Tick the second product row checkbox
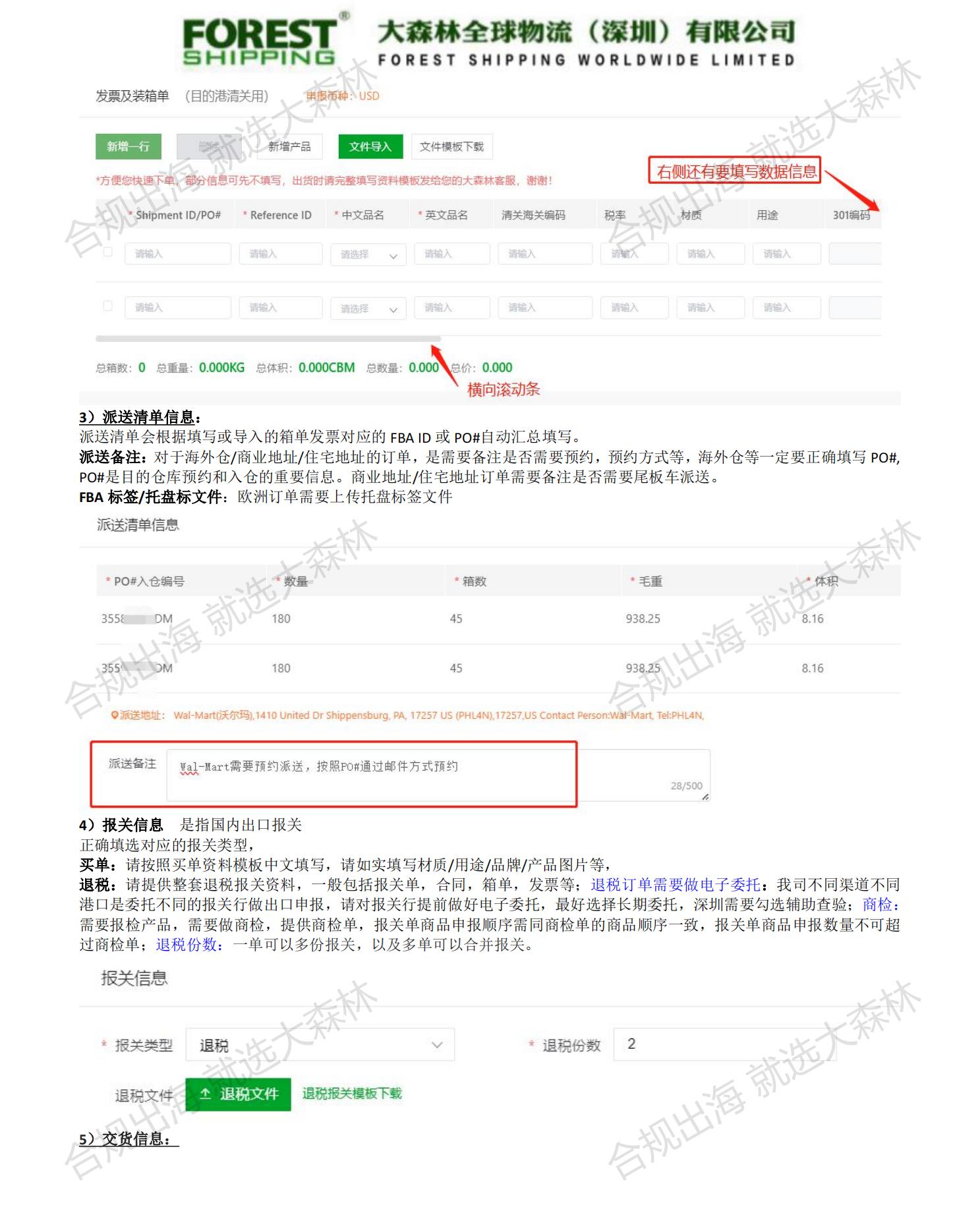 tap(108, 306)
